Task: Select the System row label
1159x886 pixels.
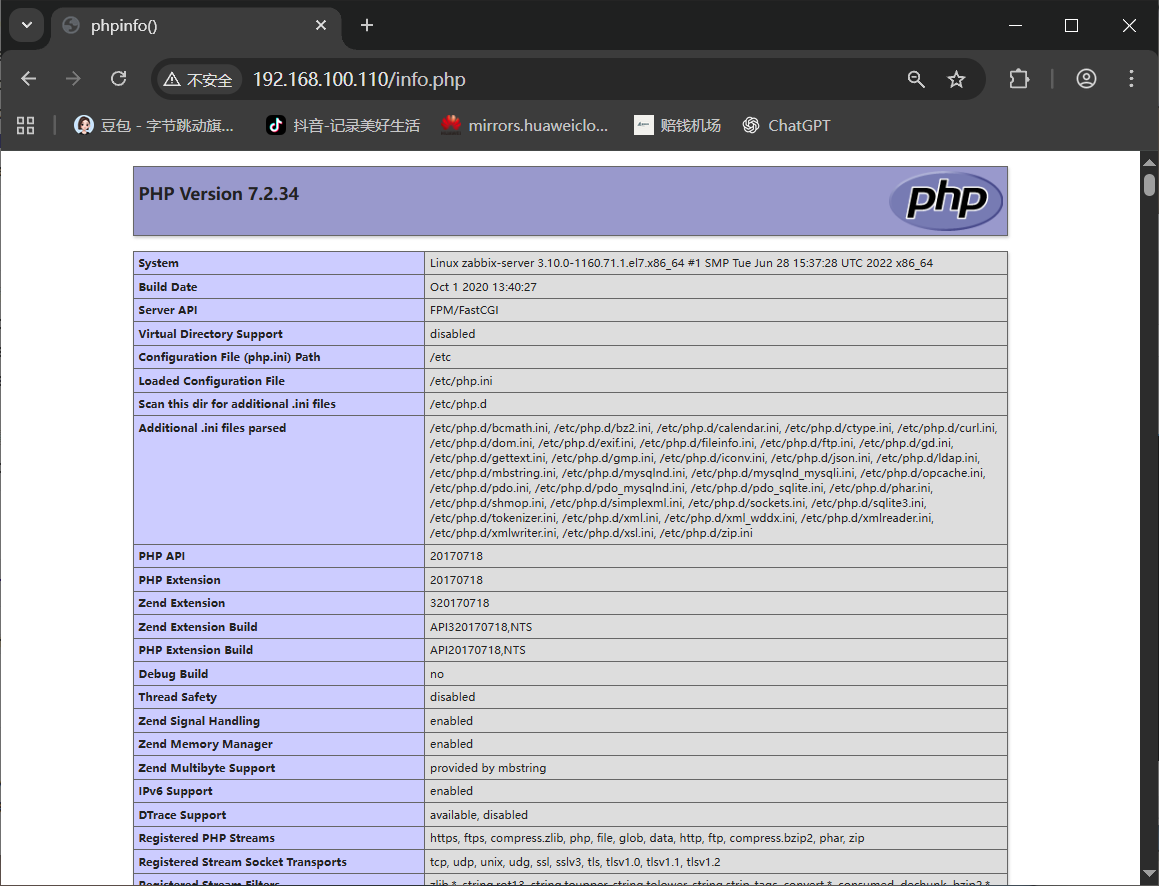Action: click(158, 263)
